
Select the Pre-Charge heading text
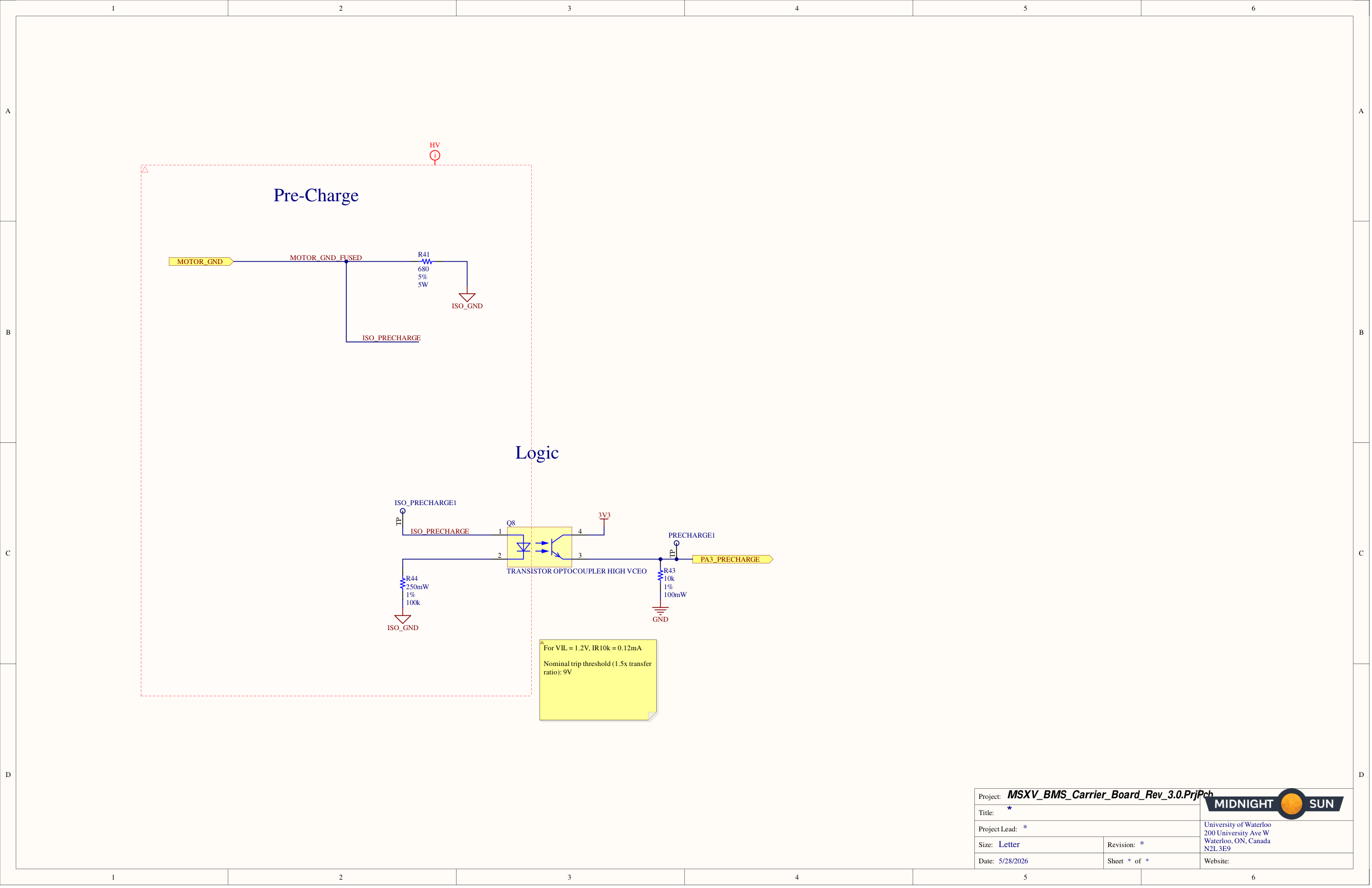316,195
